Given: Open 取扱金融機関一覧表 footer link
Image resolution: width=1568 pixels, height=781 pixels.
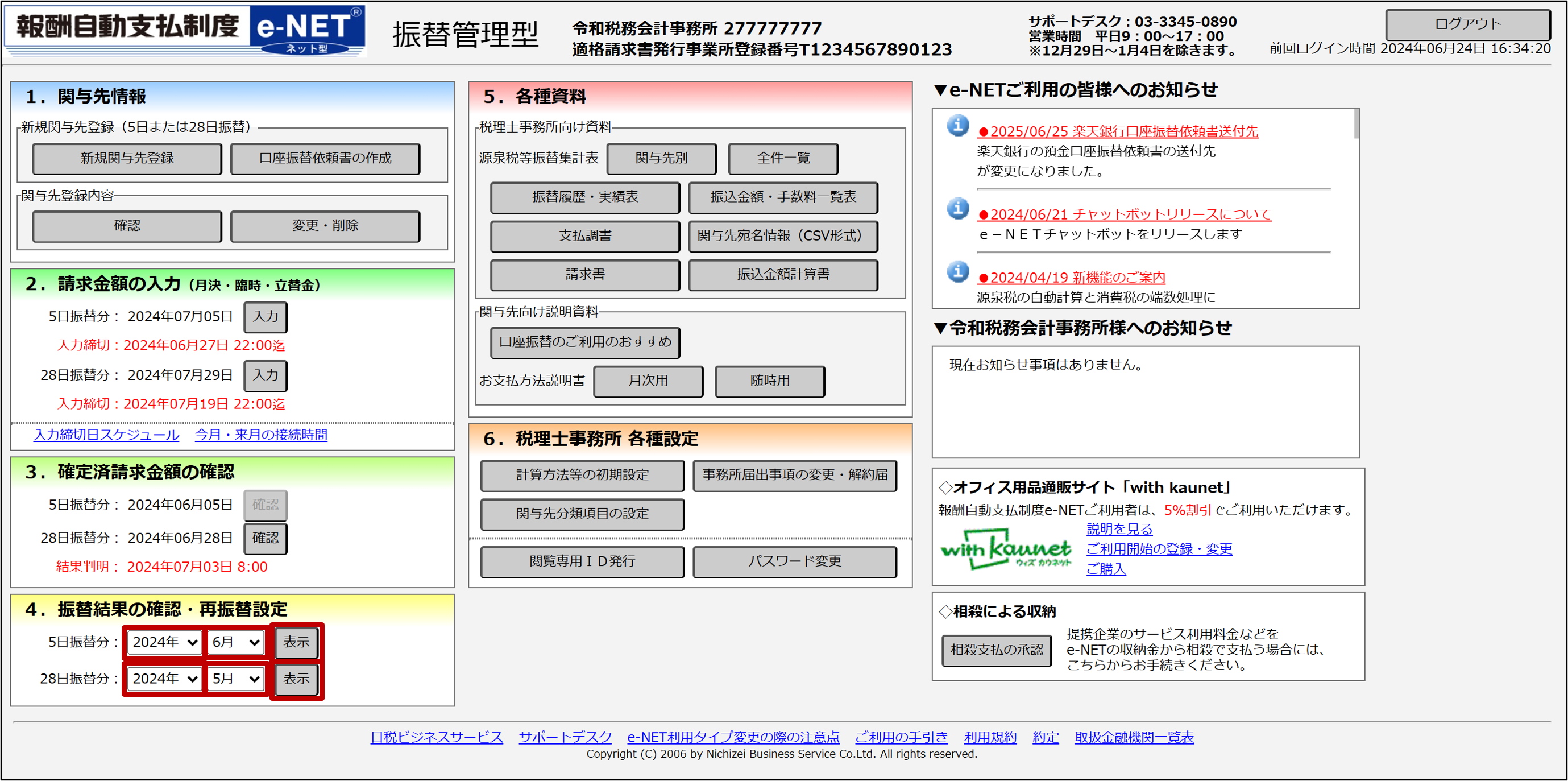Looking at the screenshot, I should point(1134,737).
